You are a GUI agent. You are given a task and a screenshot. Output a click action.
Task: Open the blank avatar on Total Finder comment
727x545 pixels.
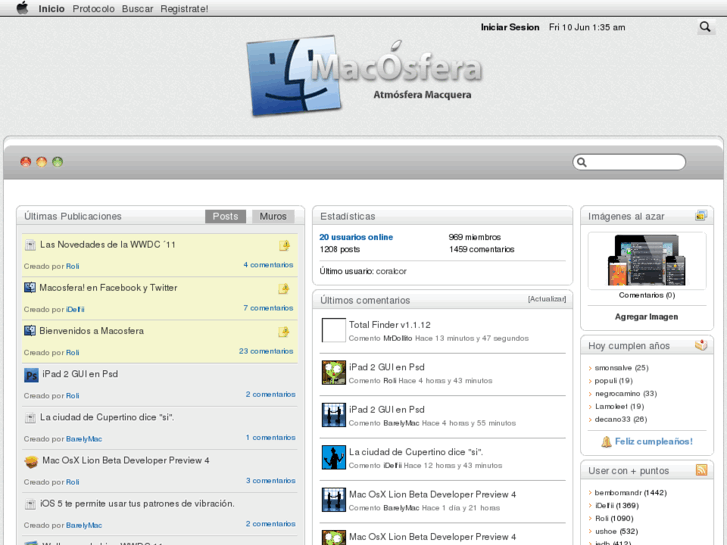334,330
